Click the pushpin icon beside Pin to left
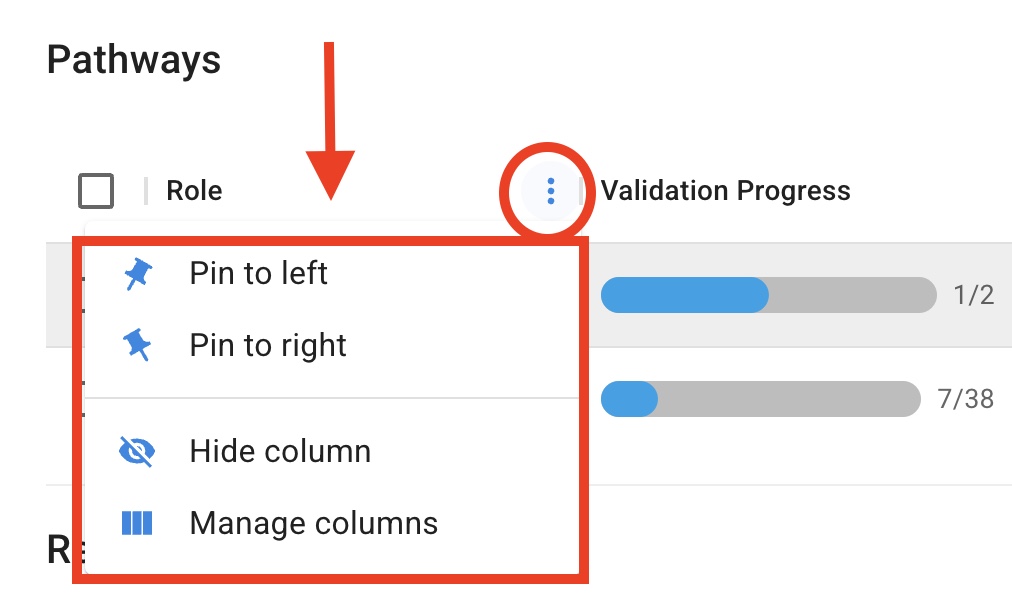 point(137,273)
